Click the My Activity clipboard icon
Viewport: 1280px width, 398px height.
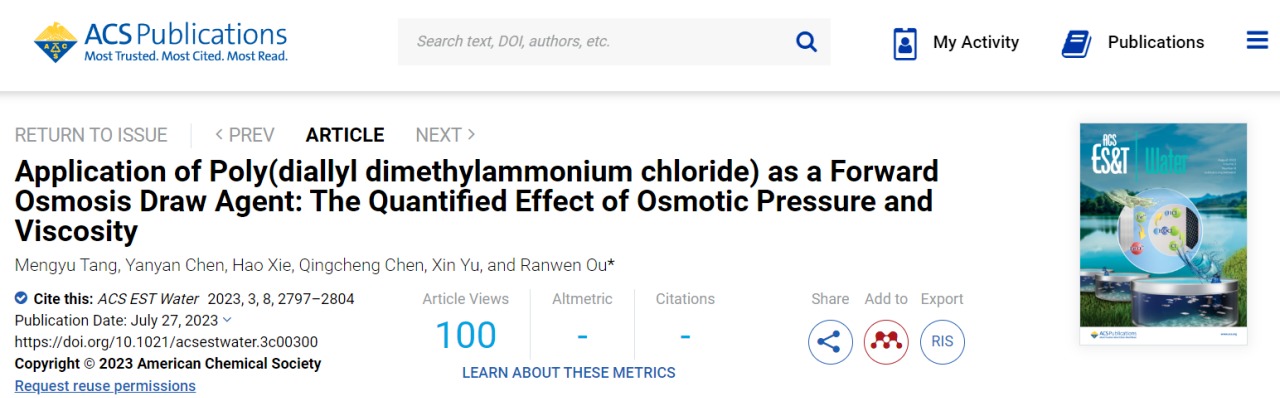point(905,43)
